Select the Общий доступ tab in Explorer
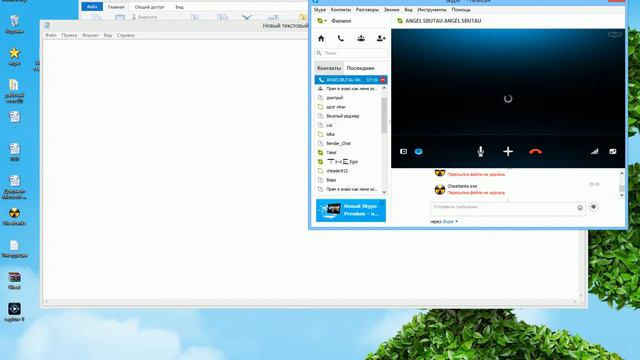 coord(149,7)
